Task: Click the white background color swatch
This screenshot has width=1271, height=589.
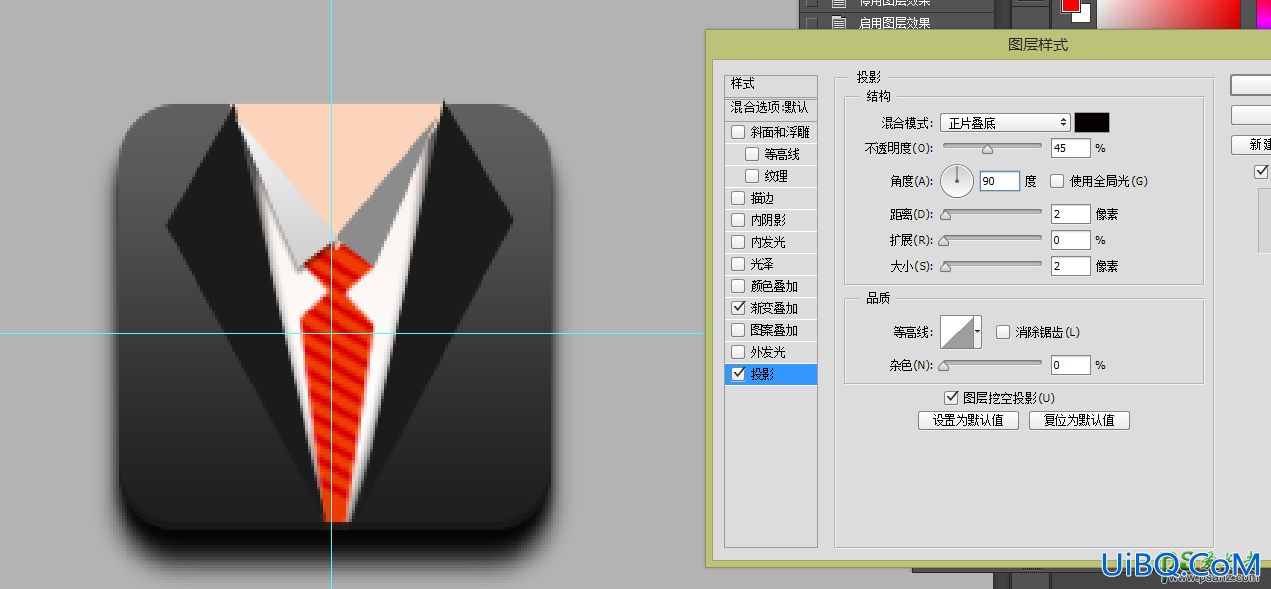Action: pyautogui.click(x=1086, y=16)
